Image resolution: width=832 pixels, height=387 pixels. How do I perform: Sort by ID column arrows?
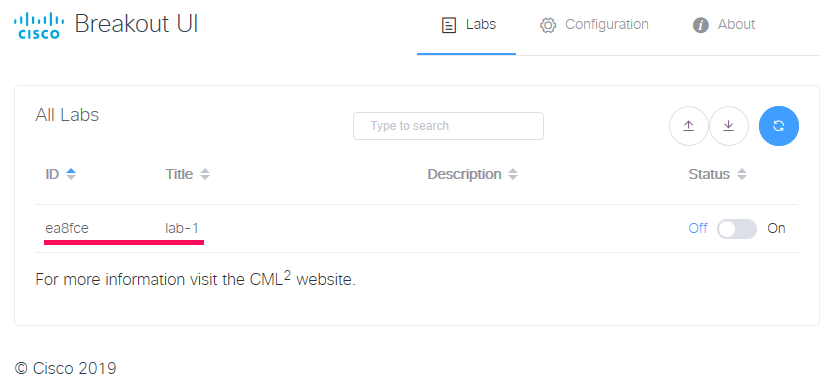[x=71, y=174]
